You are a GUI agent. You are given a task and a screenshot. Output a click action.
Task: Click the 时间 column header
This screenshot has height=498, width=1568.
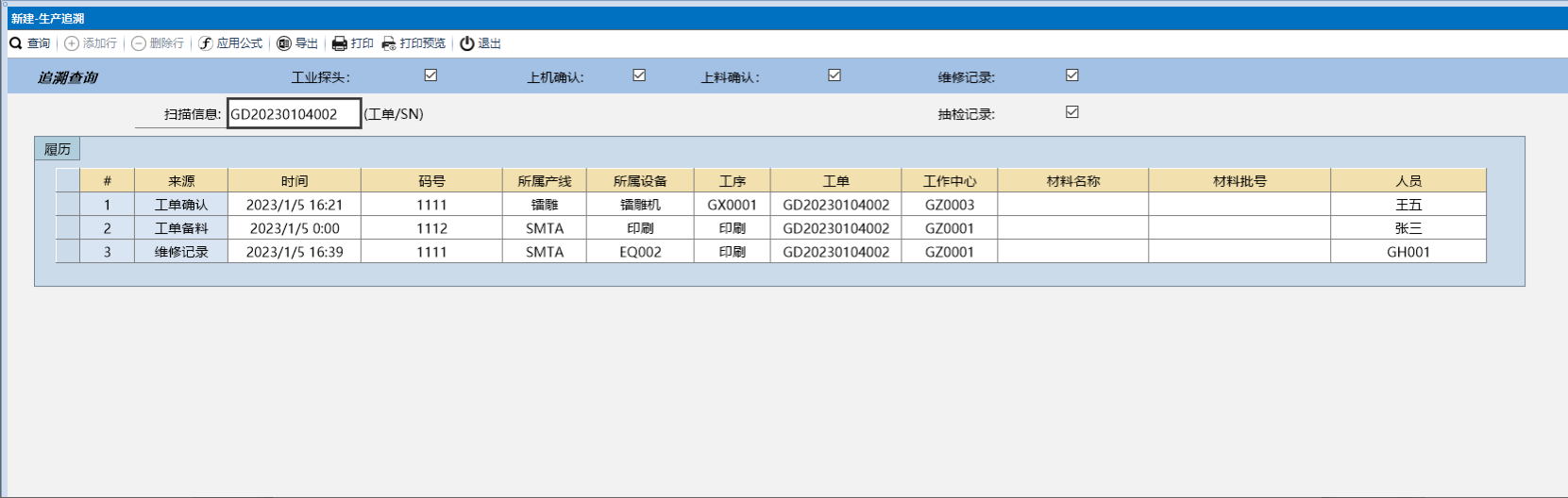(295, 181)
